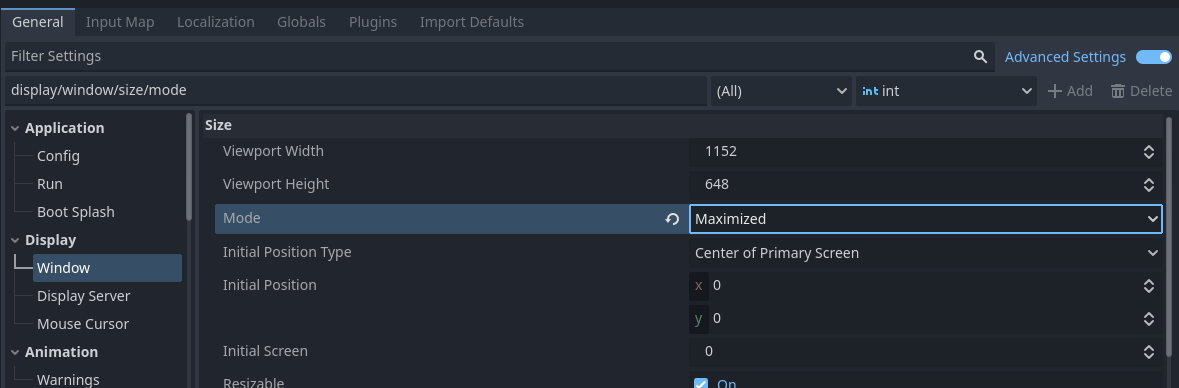Click the search magnifier icon in Filter Settings

coord(980,56)
